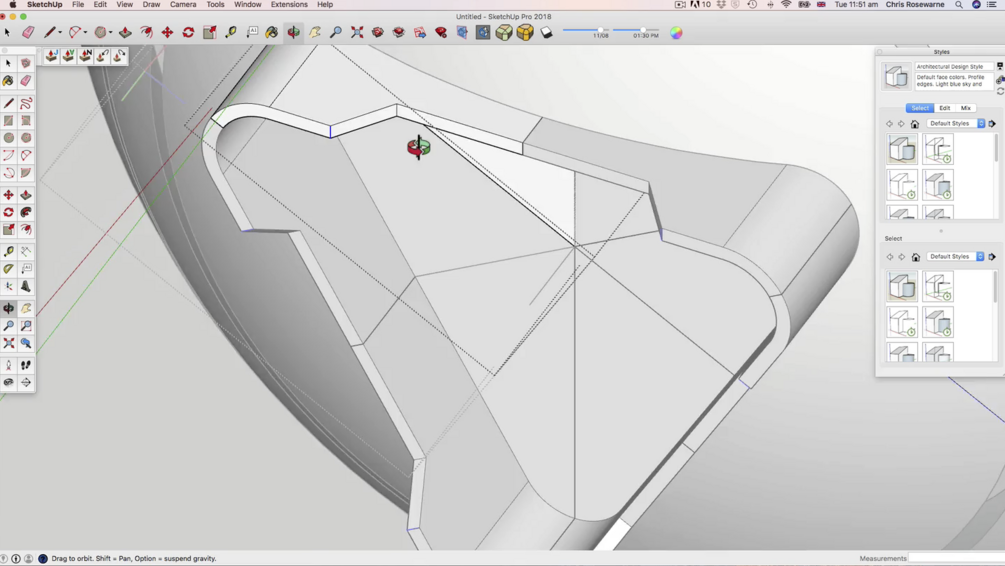Select the Move tool in top toolbar
Image resolution: width=1005 pixels, height=566 pixels.
[x=167, y=32]
